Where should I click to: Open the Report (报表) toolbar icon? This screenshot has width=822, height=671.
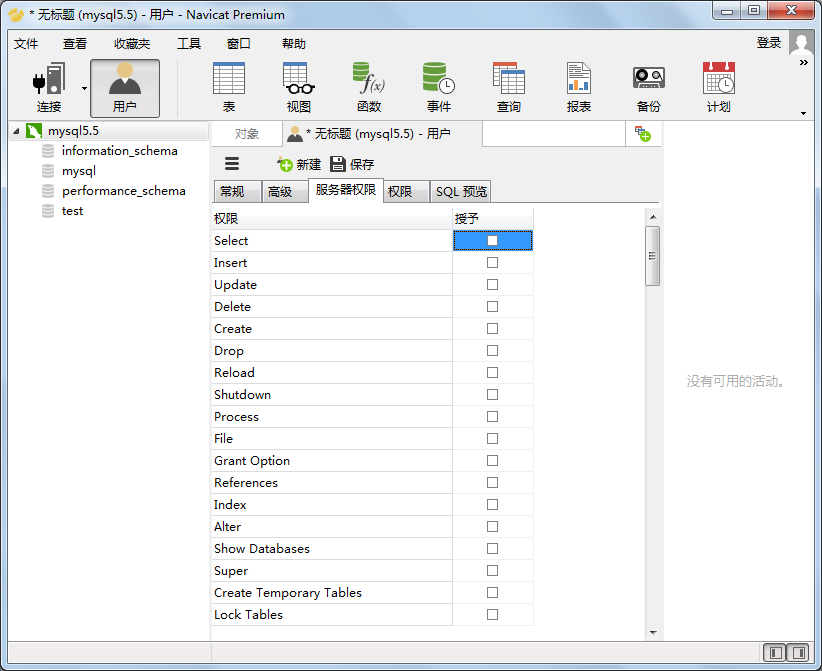tap(579, 88)
